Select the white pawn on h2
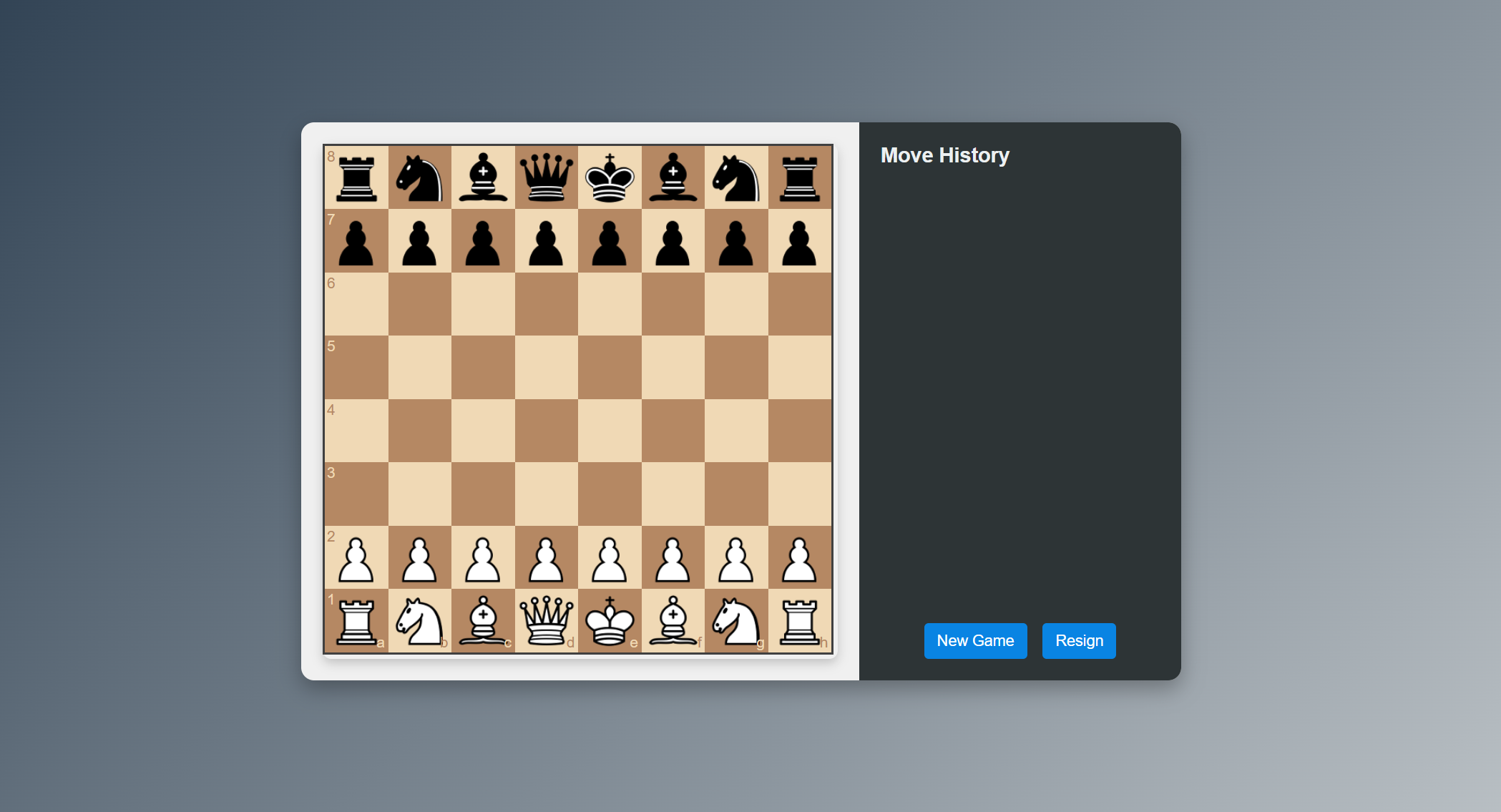 point(800,558)
